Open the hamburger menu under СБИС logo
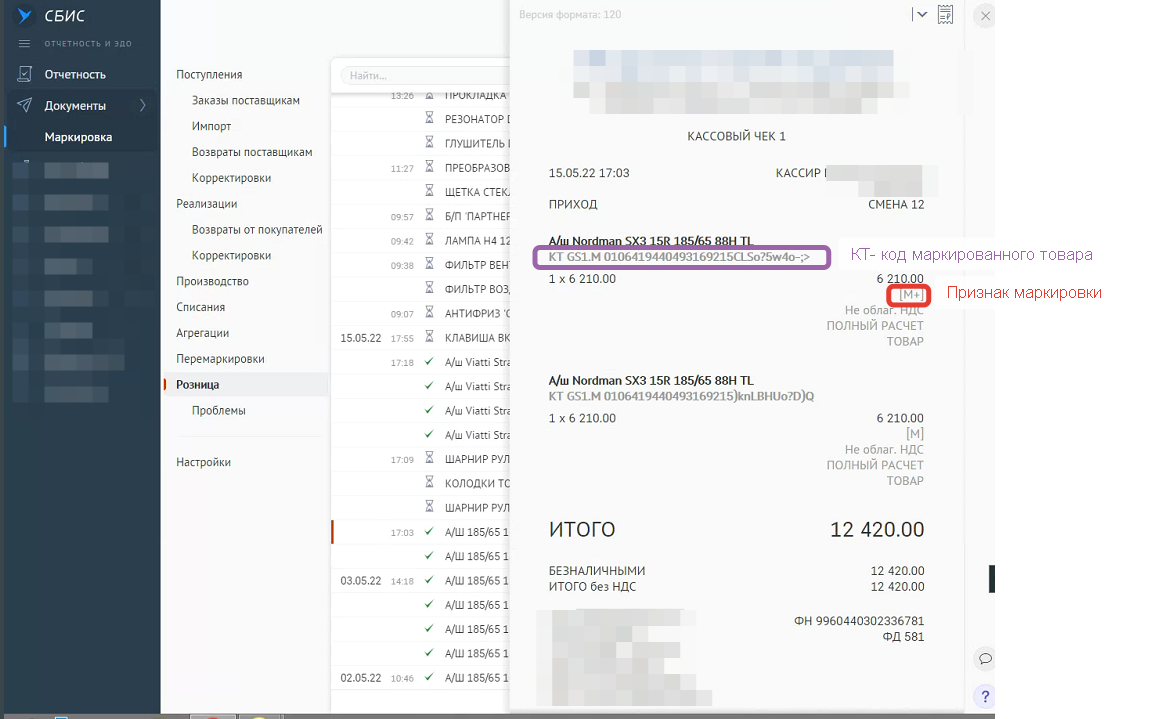Screen dimensions: 1154x719 coord(25,43)
